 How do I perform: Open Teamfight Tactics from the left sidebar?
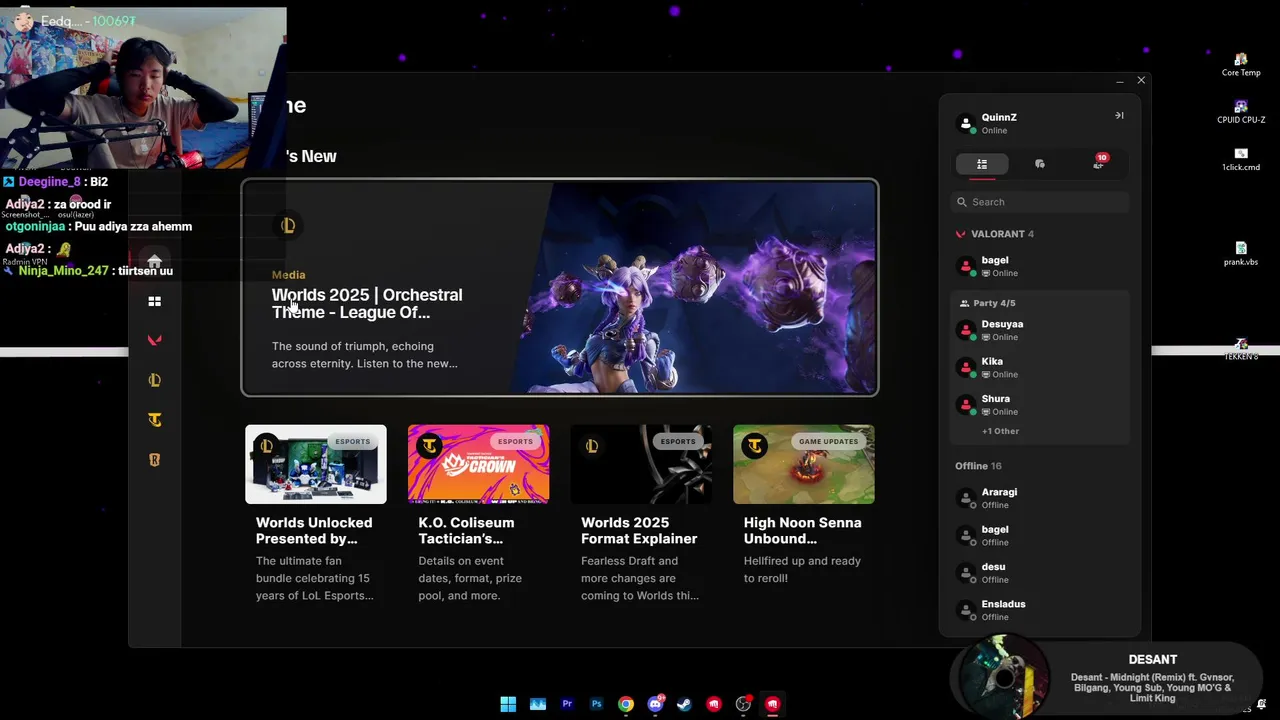pos(154,420)
